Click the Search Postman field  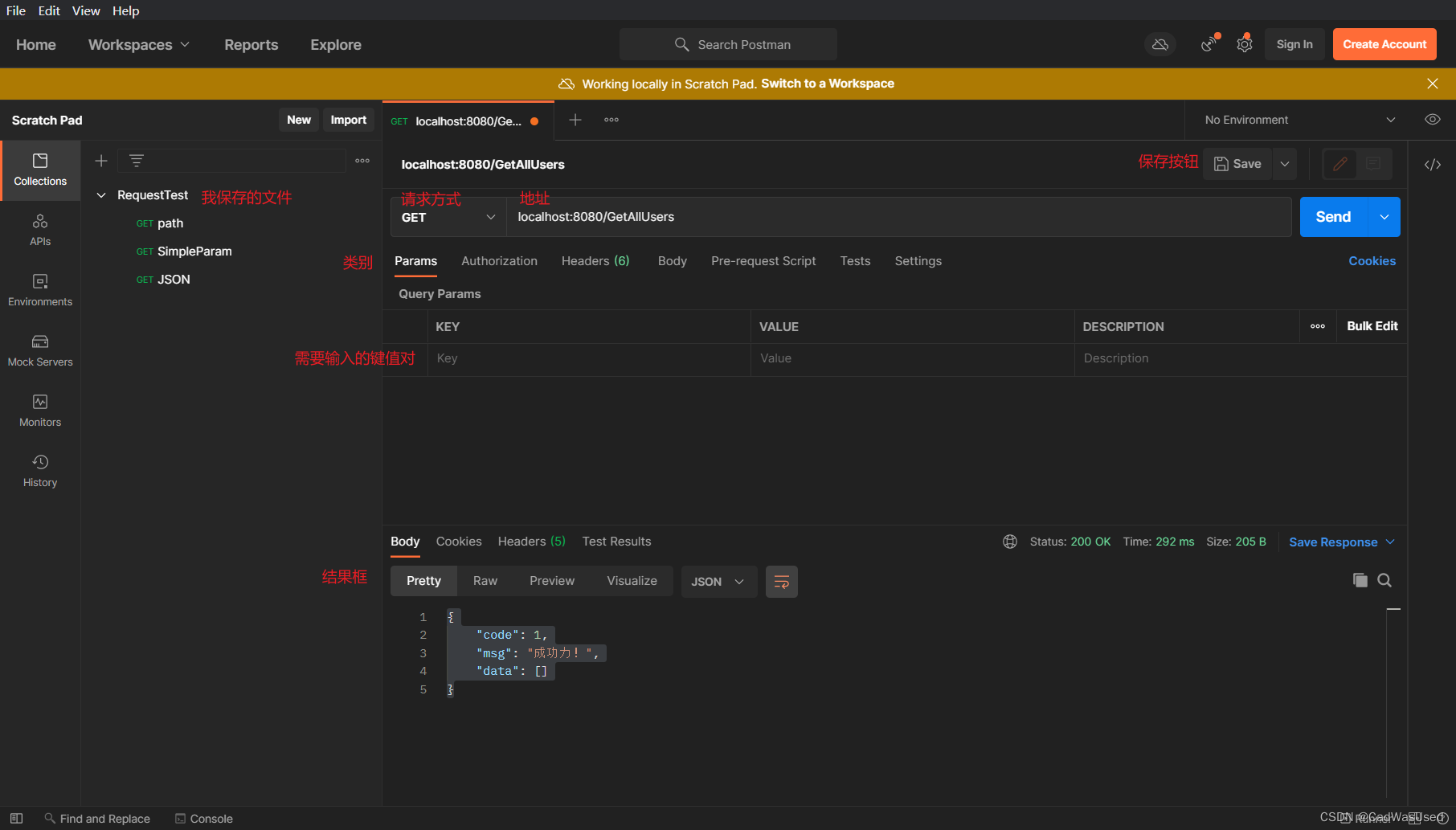tap(728, 44)
